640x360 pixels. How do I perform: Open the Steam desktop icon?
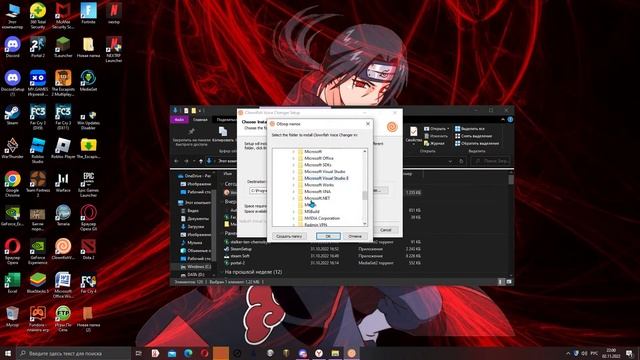(12, 115)
